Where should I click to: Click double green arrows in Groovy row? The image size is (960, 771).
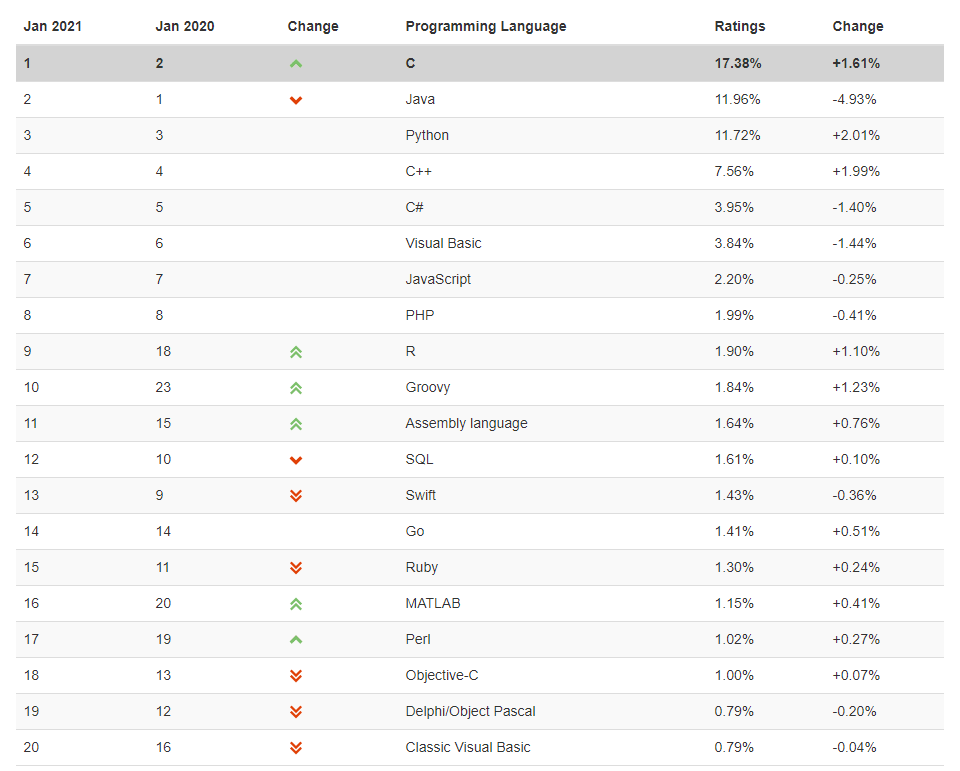click(x=296, y=388)
